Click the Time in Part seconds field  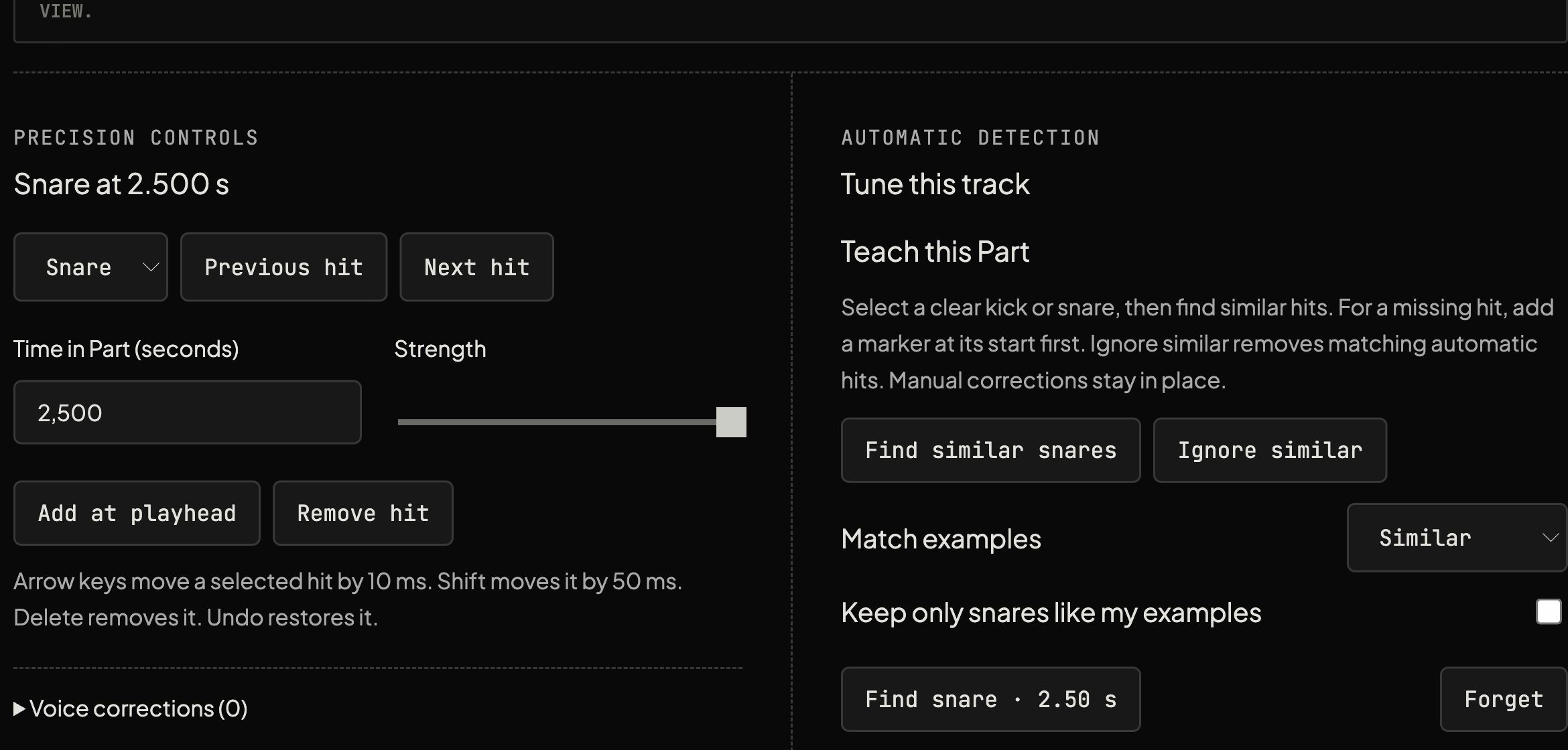(x=188, y=412)
